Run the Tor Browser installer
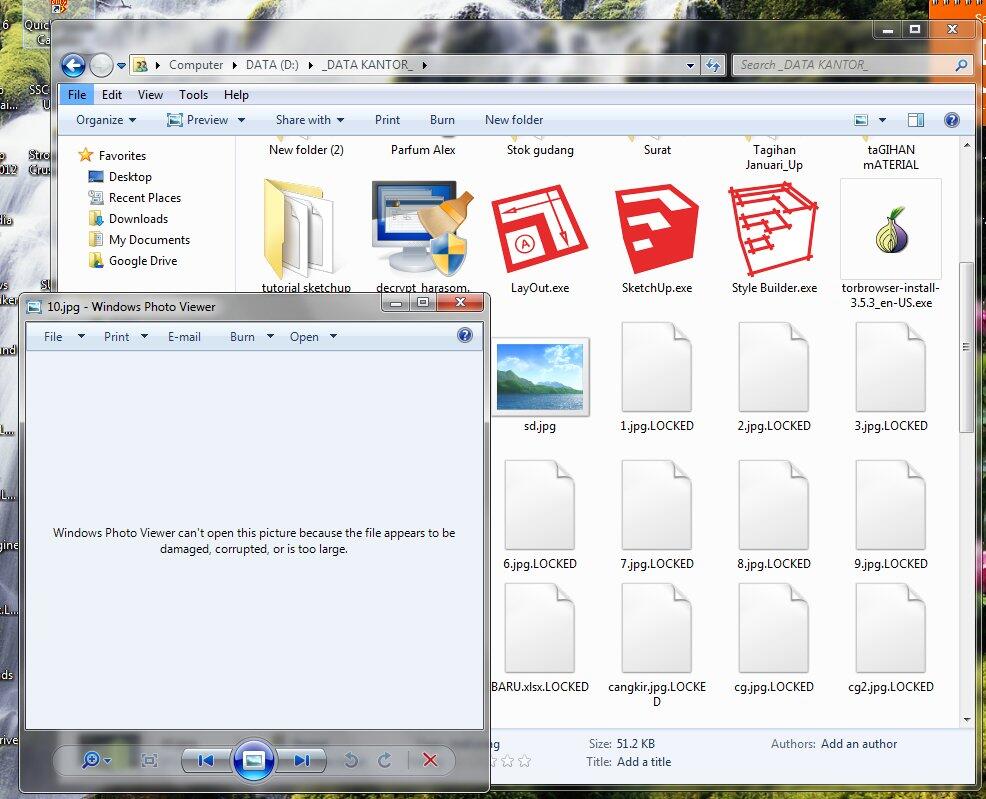The image size is (986, 799). pyautogui.click(x=890, y=230)
